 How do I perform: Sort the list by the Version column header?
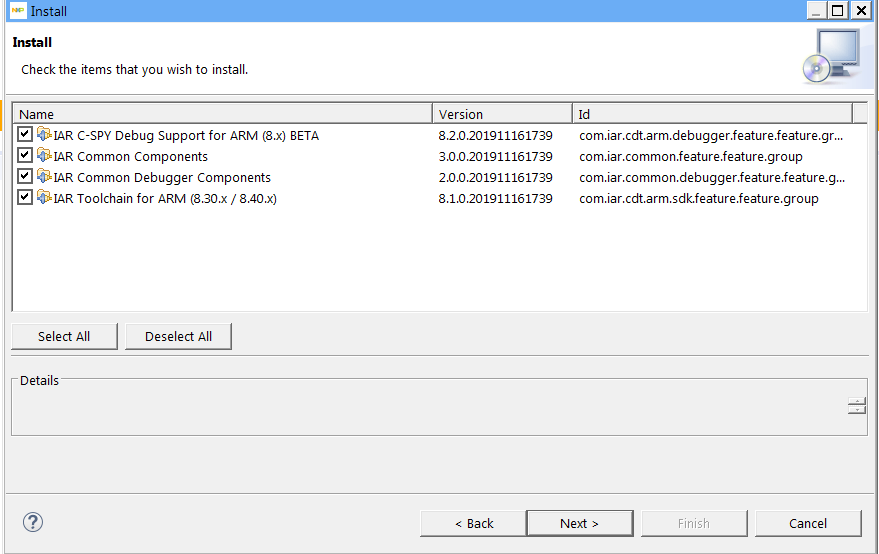[502, 114]
